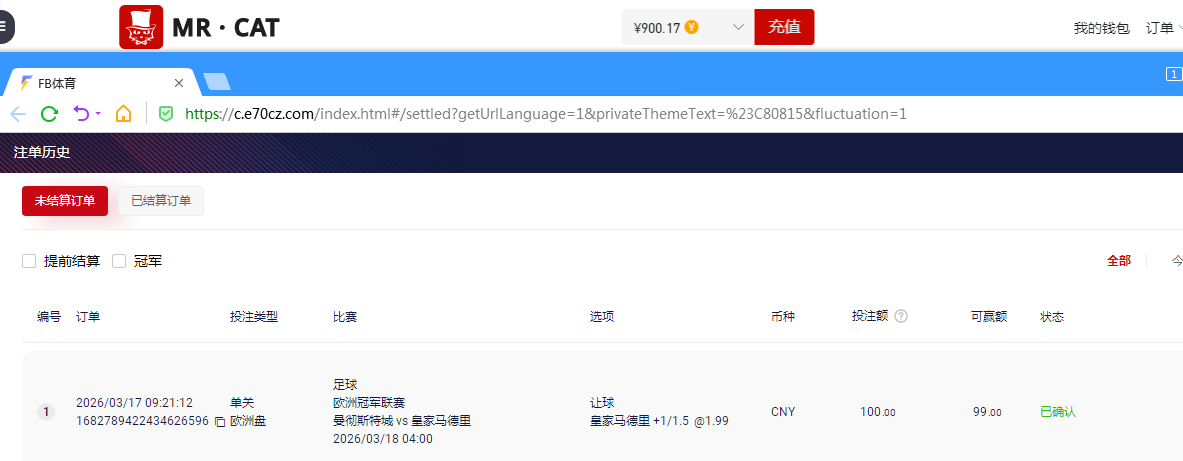Click the yellow yuan coin icon
The height and width of the screenshot is (461, 1183).
pos(691,27)
